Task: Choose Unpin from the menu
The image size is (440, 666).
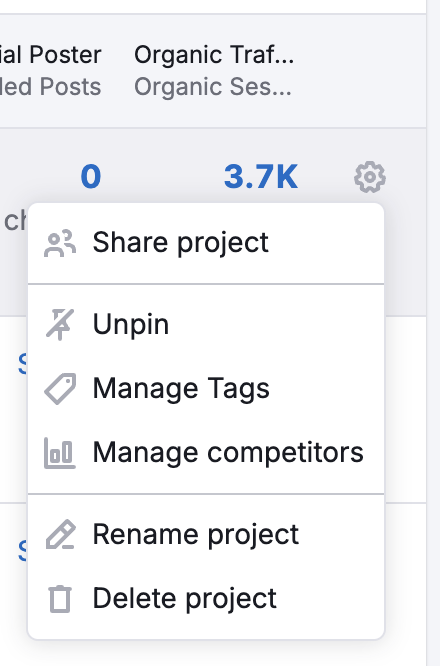Action: coord(206,325)
